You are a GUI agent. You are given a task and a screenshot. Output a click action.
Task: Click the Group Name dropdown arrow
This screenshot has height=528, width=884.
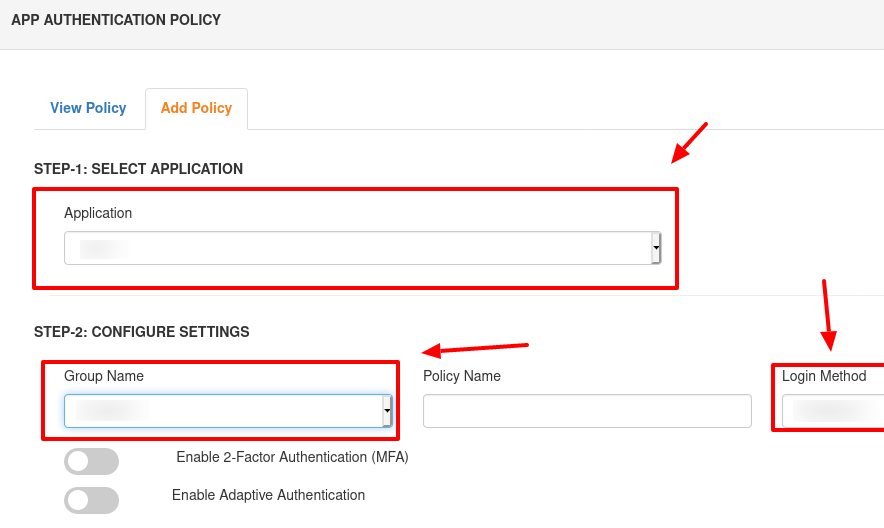[387, 411]
